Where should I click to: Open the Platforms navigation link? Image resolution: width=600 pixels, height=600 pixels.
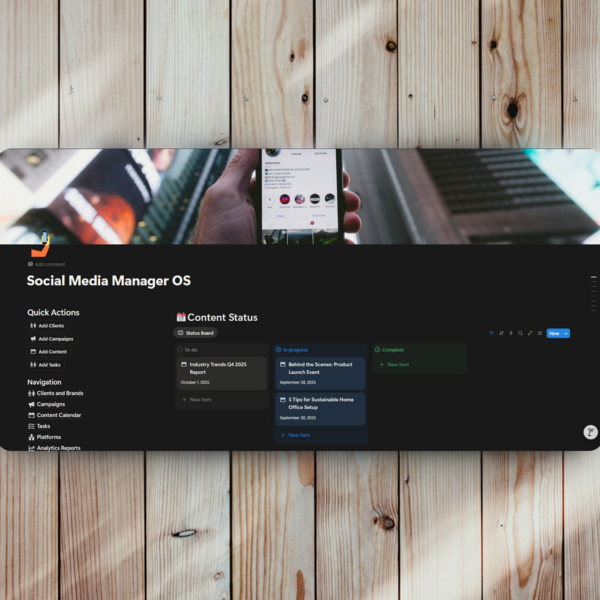tap(44, 437)
